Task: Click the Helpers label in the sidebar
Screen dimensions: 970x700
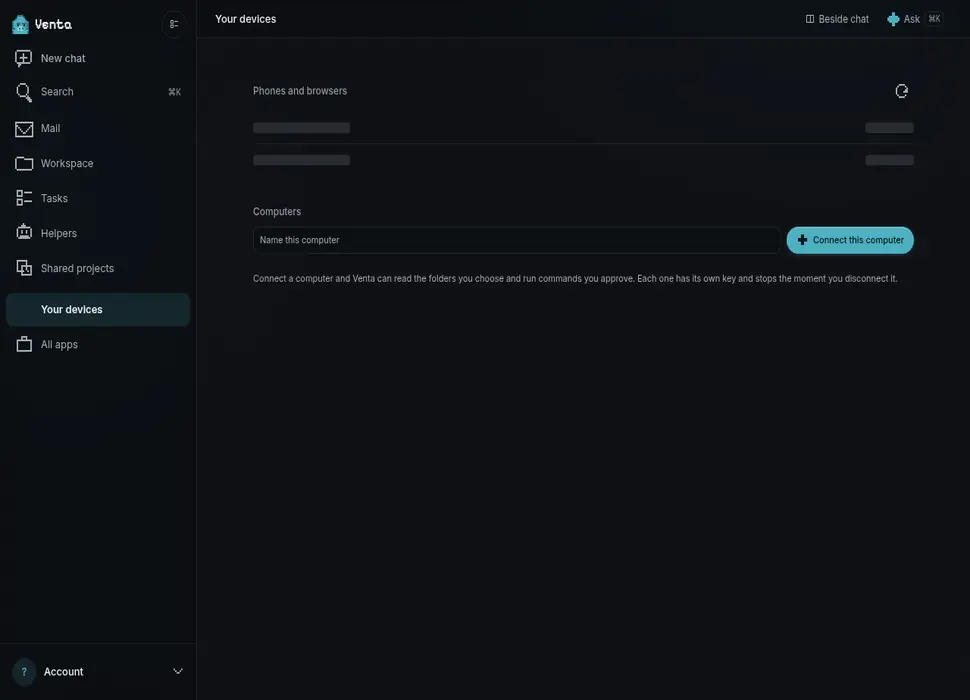Action: (59, 233)
